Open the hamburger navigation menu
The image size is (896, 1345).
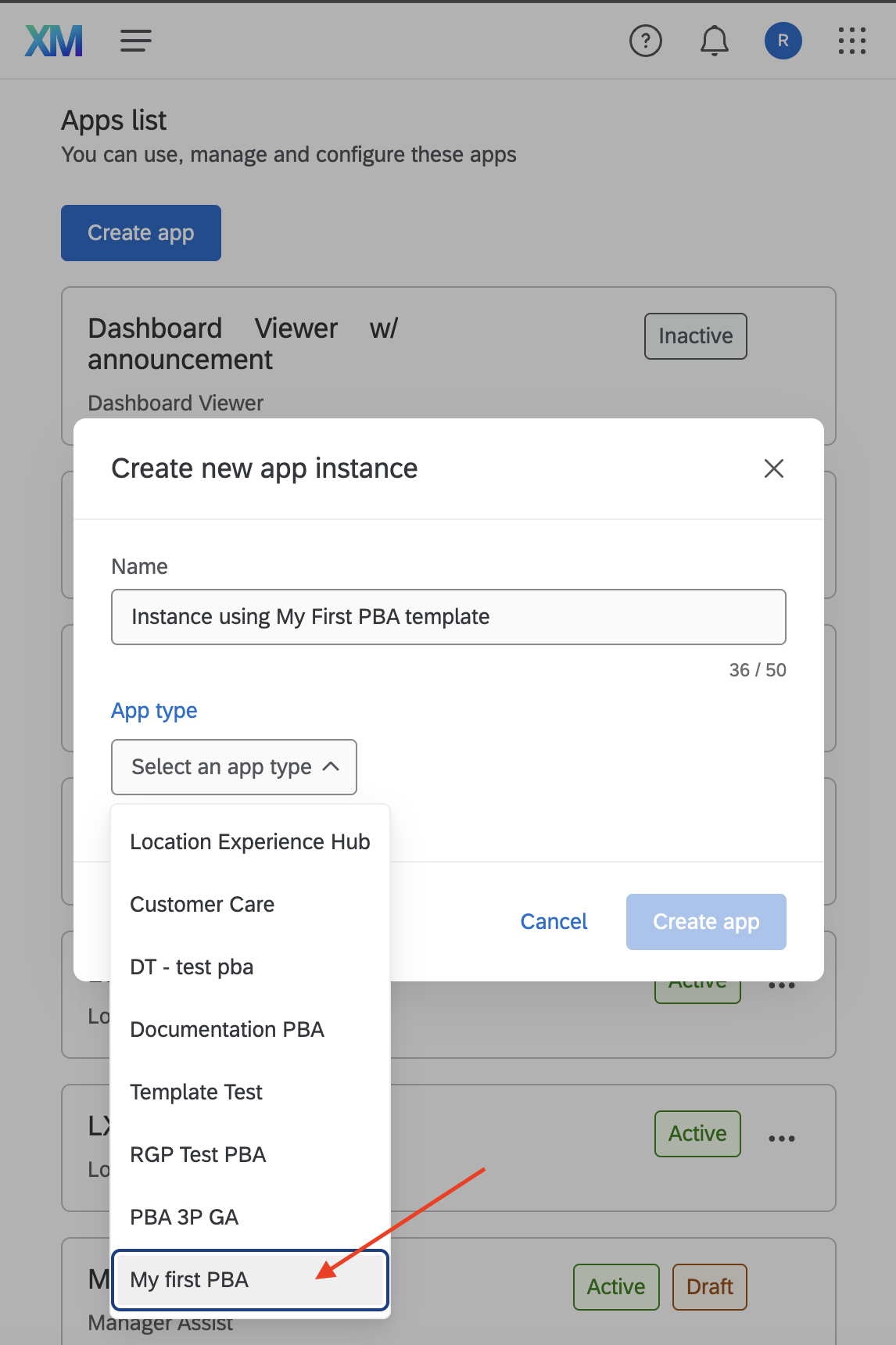(x=136, y=41)
